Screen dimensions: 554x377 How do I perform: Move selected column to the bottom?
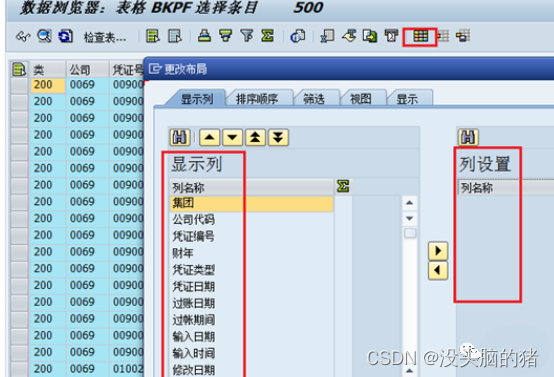tap(278, 137)
